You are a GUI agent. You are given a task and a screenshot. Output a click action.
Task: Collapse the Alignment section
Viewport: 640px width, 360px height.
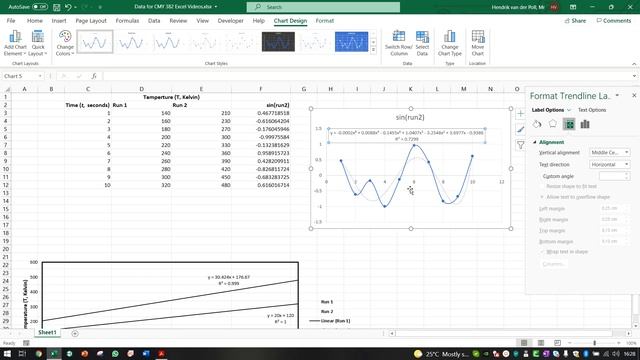(x=535, y=142)
